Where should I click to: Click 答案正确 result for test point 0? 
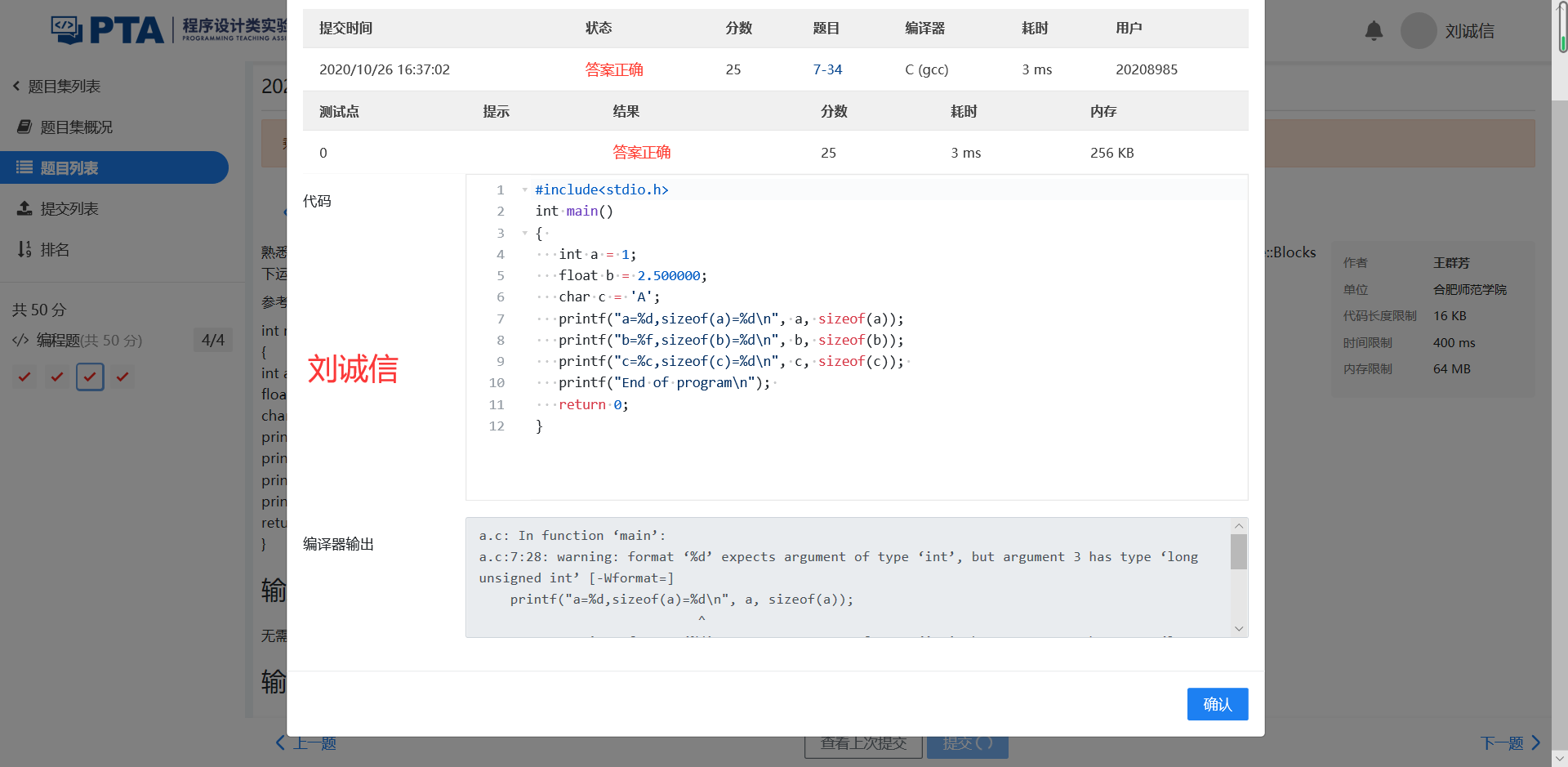click(642, 152)
